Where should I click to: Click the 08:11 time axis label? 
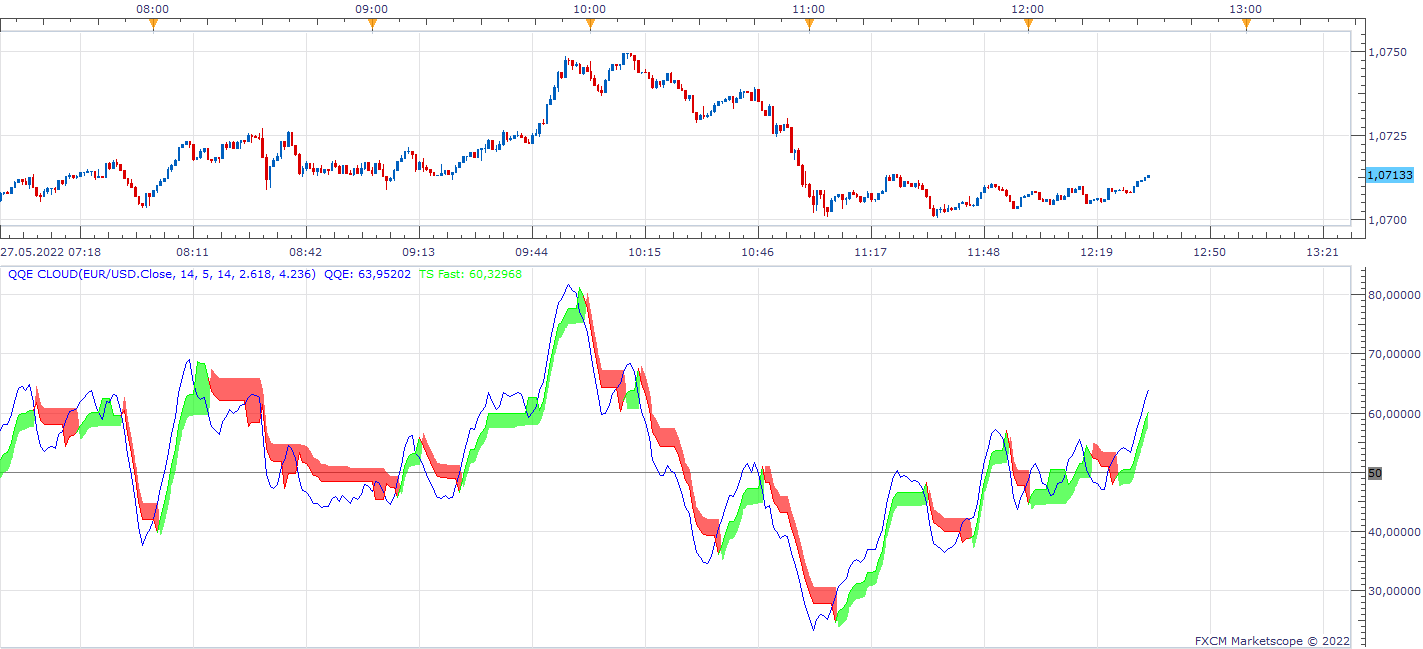pyautogui.click(x=192, y=253)
